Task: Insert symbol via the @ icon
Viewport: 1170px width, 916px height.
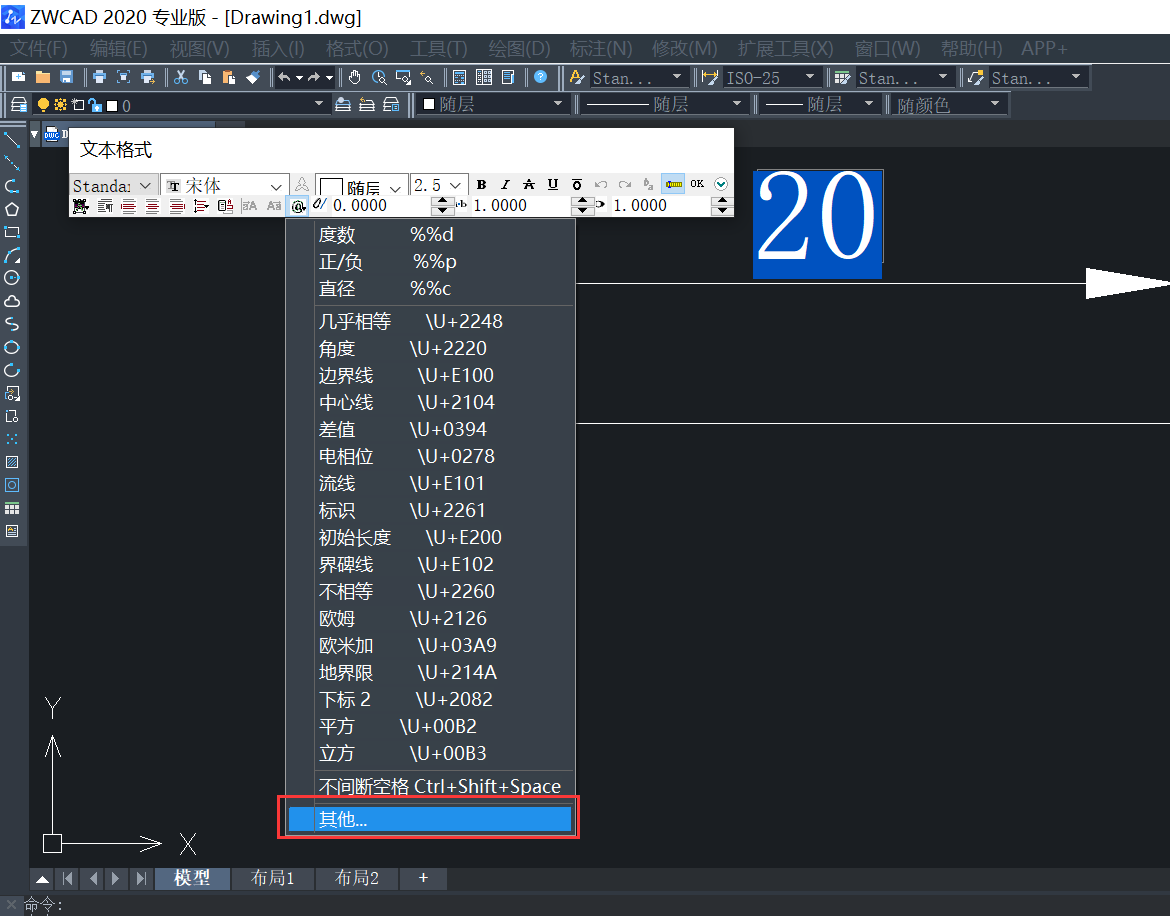Action: [298, 206]
